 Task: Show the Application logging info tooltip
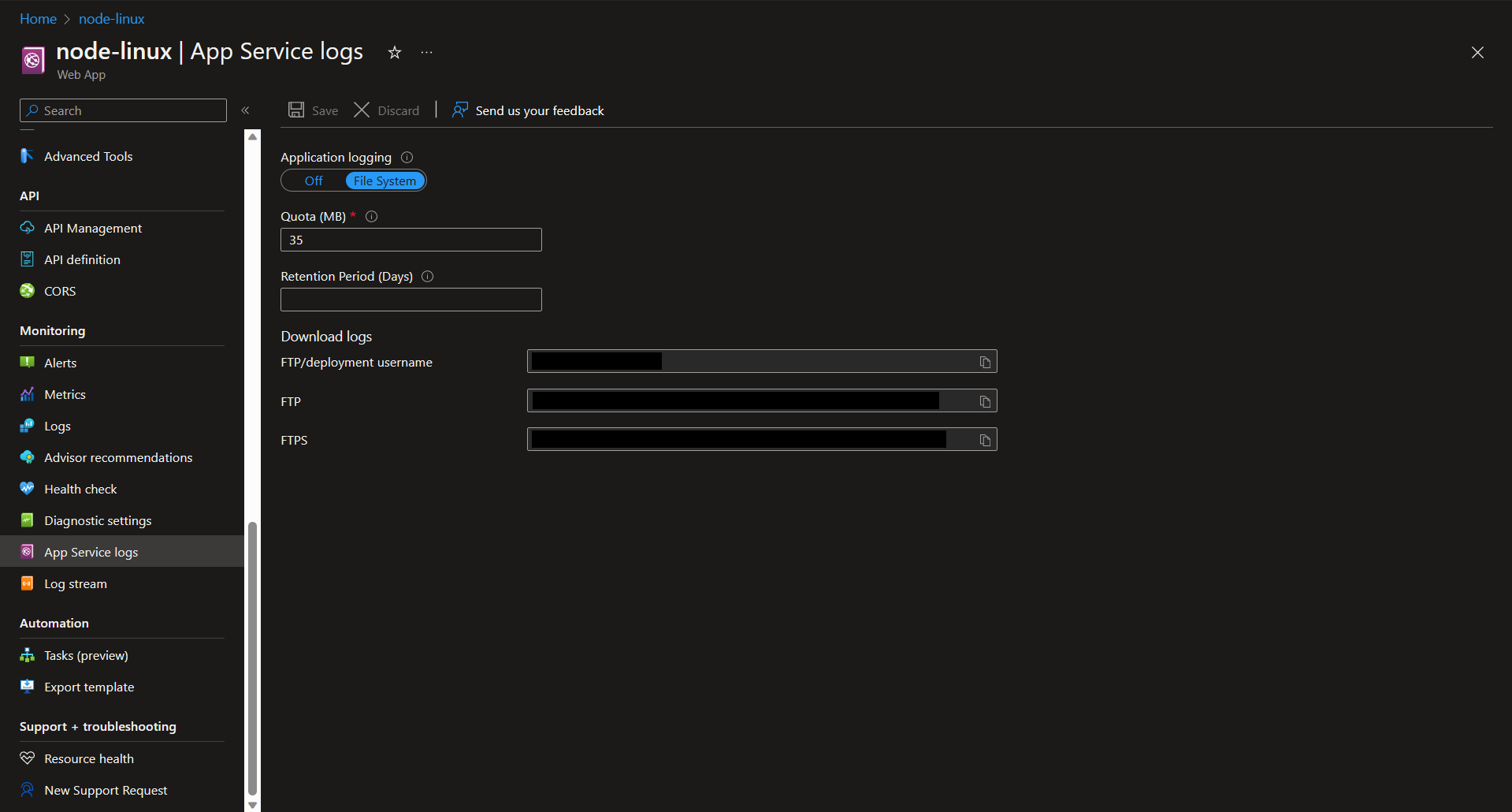click(x=407, y=158)
